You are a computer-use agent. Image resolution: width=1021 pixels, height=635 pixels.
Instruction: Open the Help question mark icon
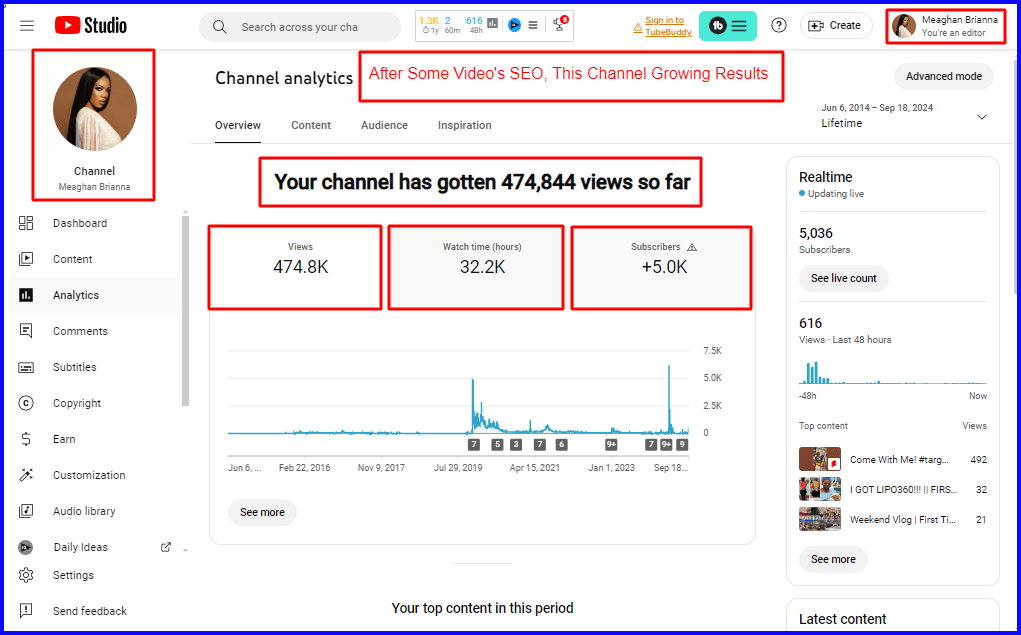pos(779,26)
